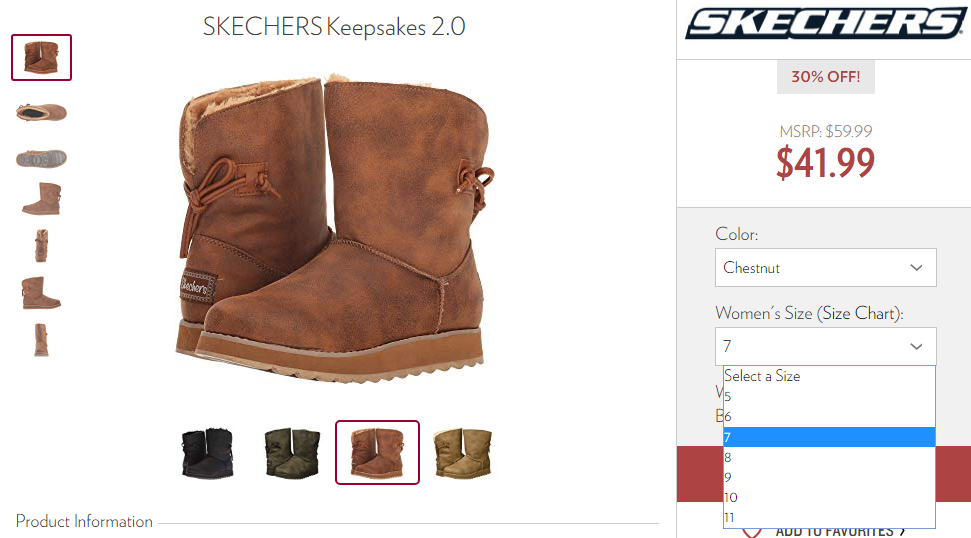Viewport: 971px width, 538px height.
Task: Choose the olive green boot swatch
Action: tap(292, 453)
